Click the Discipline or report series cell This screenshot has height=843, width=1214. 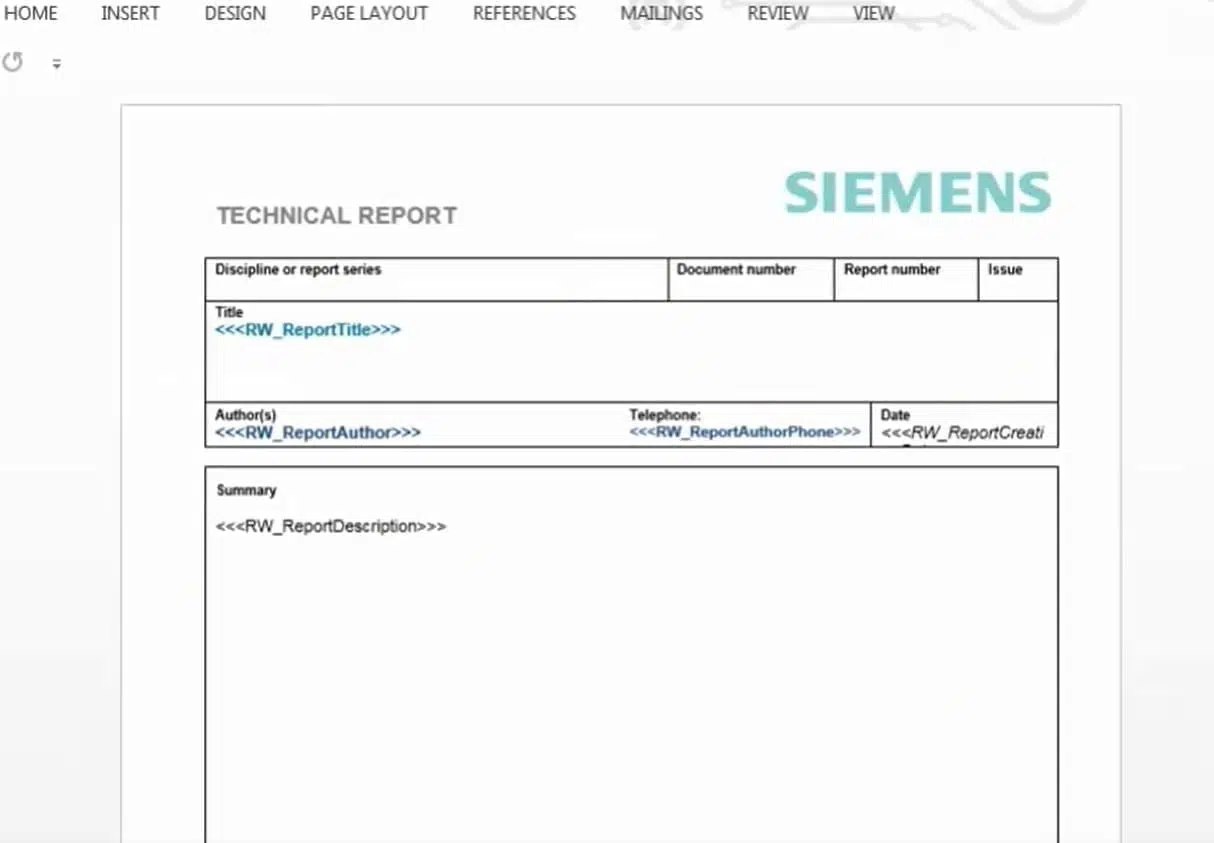(x=437, y=279)
